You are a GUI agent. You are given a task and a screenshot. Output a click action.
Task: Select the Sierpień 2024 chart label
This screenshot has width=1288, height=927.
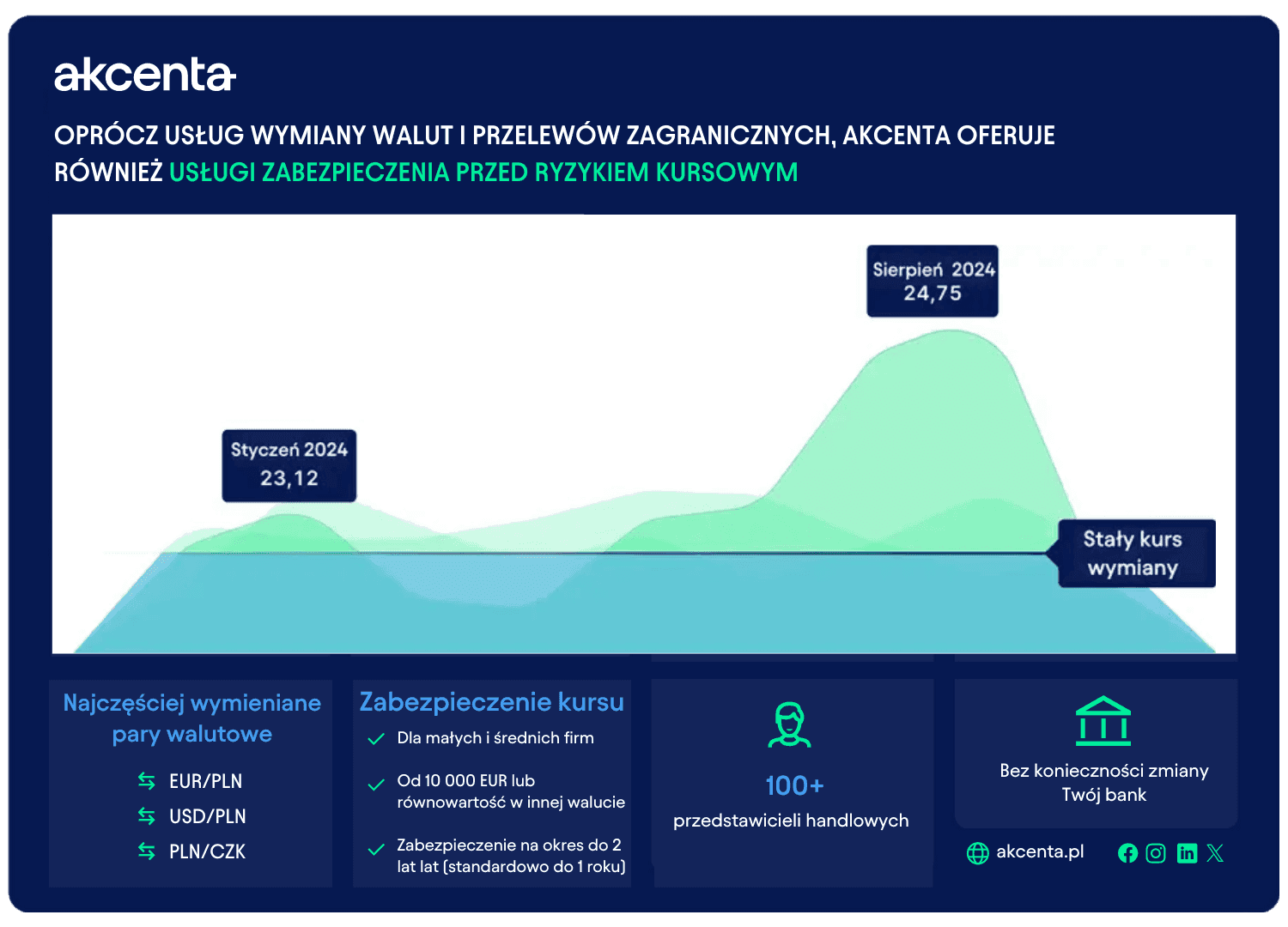933,282
